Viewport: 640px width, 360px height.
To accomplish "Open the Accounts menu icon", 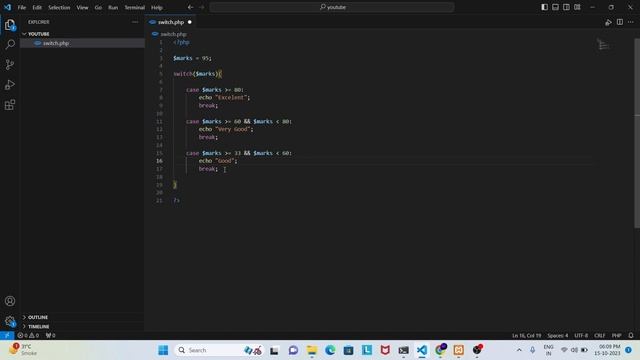I will click(10, 301).
